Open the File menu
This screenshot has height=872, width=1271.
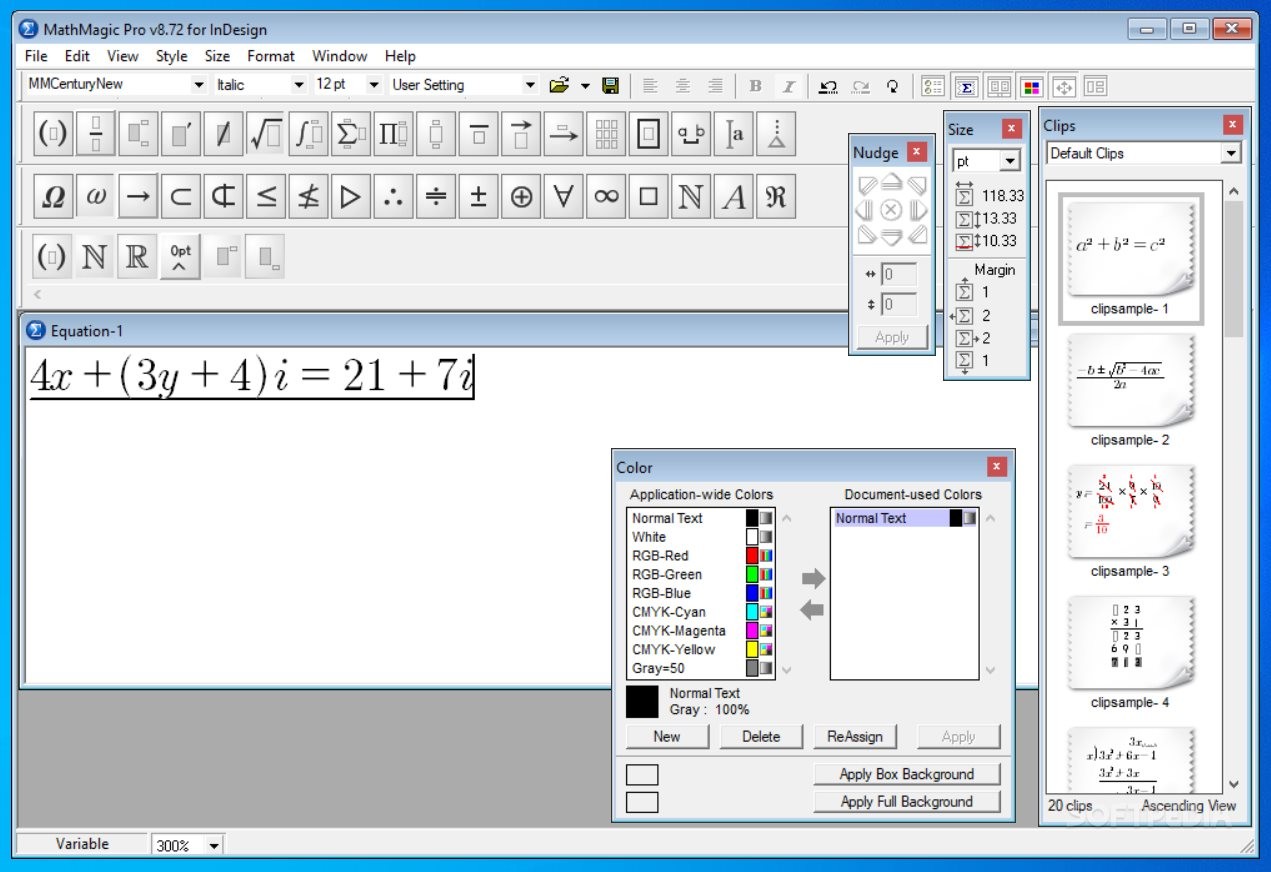tap(36, 56)
